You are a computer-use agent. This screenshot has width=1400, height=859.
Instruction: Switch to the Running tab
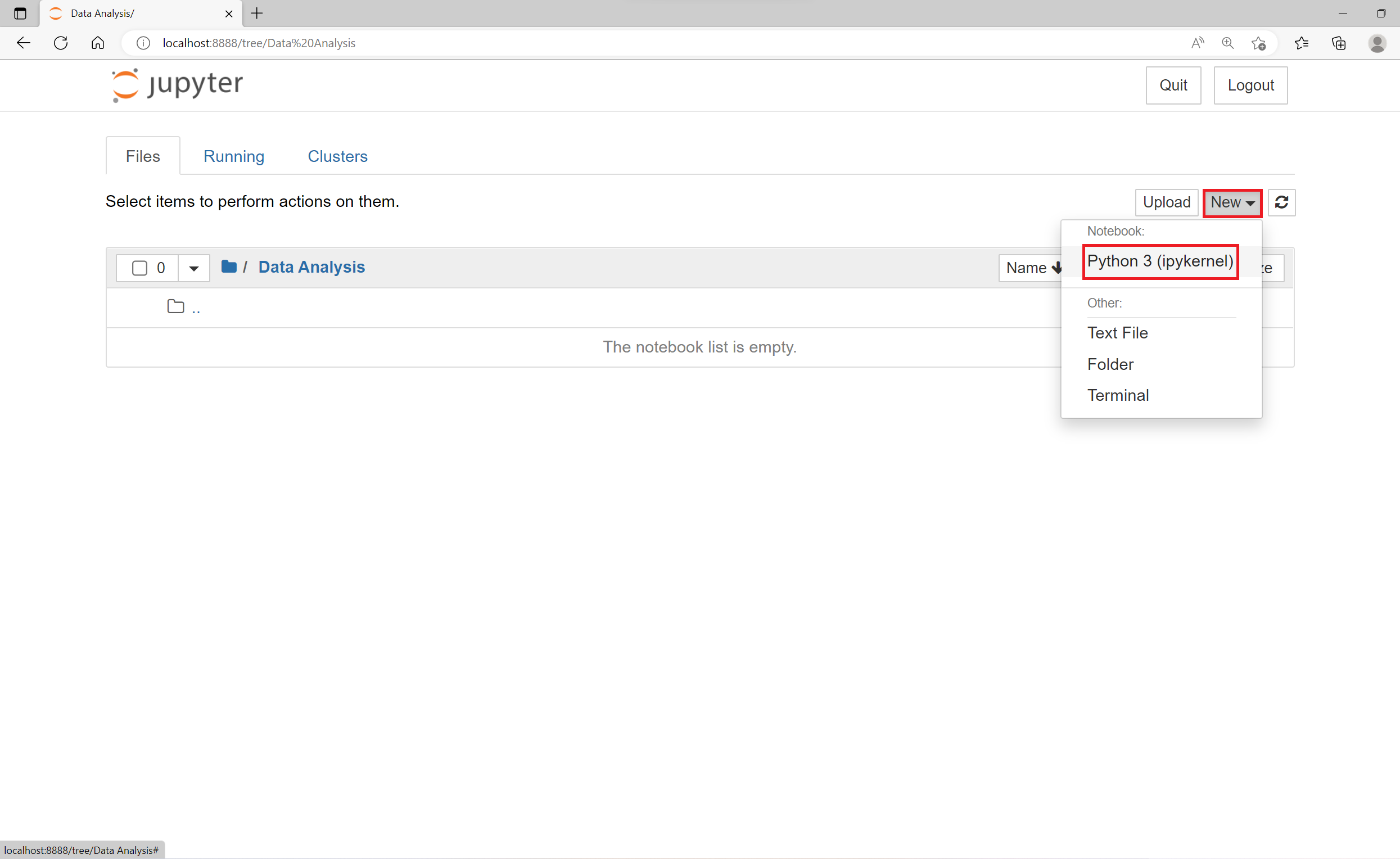click(x=233, y=156)
